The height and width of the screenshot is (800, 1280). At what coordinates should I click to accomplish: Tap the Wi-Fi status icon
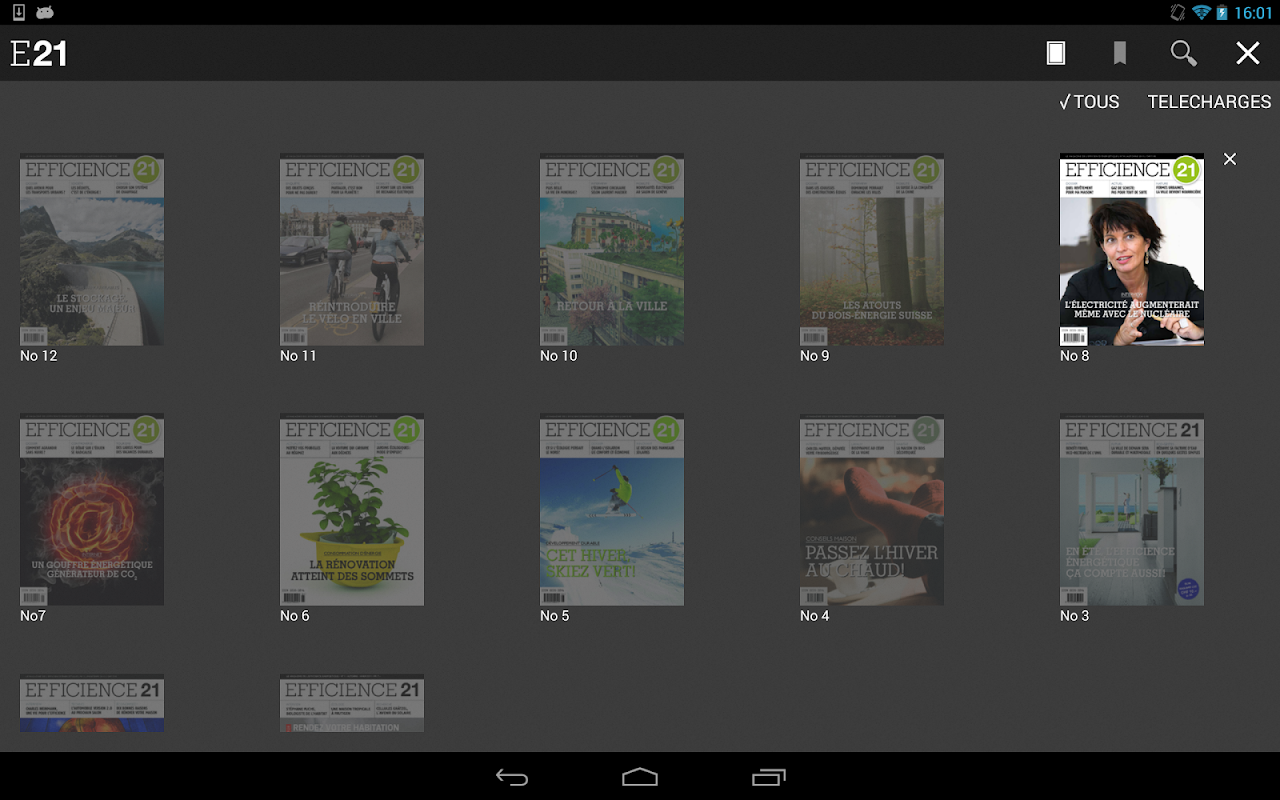click(1201, 13)
